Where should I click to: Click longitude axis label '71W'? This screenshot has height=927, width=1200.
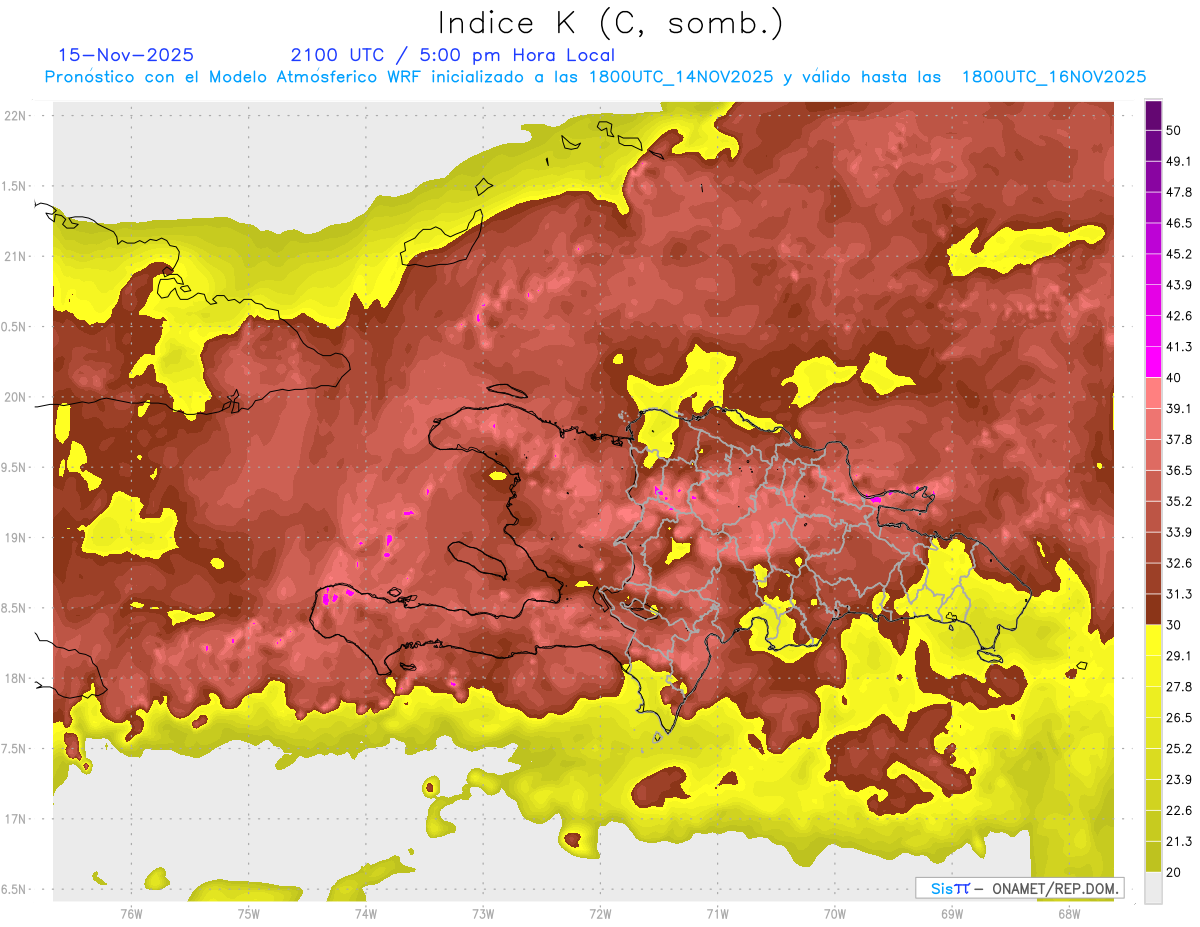pos(717,913)
